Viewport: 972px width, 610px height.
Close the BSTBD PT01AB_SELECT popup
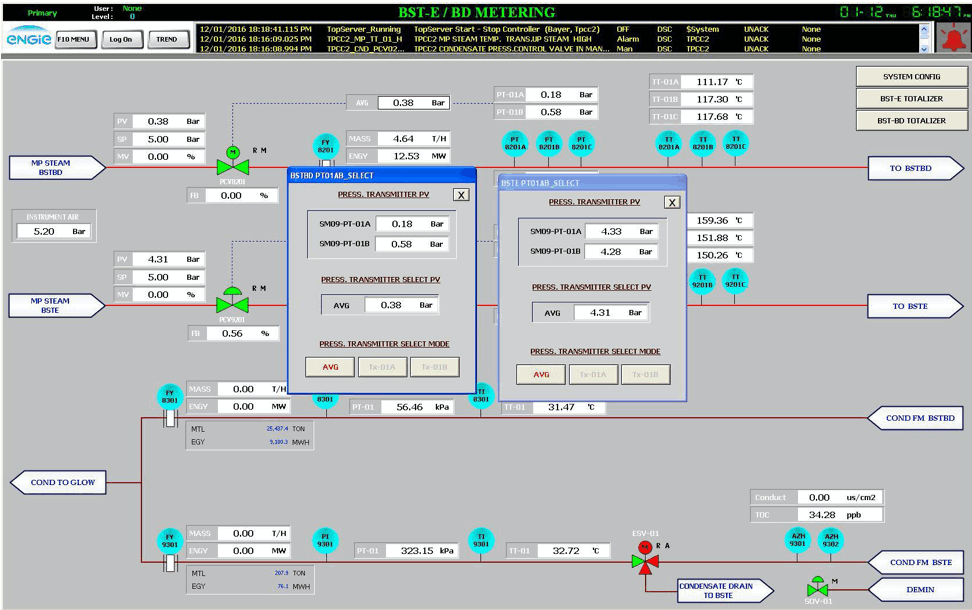461,195
